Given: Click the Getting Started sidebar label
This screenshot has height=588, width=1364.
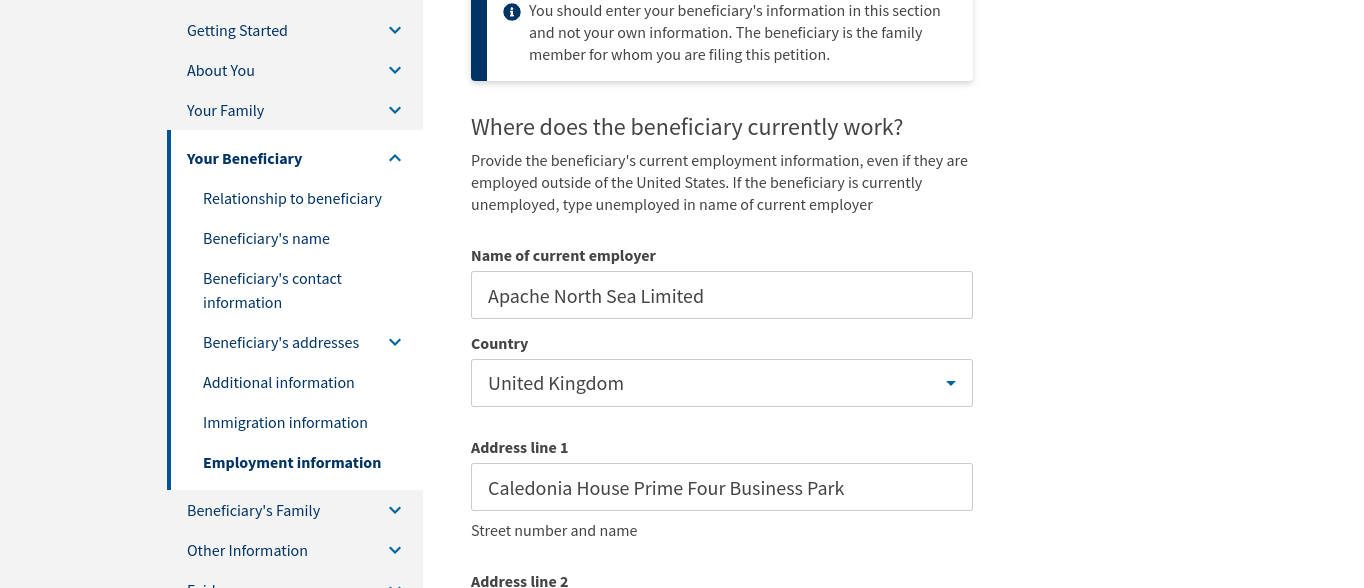Looking at the screenshot, I should [237, 31].
